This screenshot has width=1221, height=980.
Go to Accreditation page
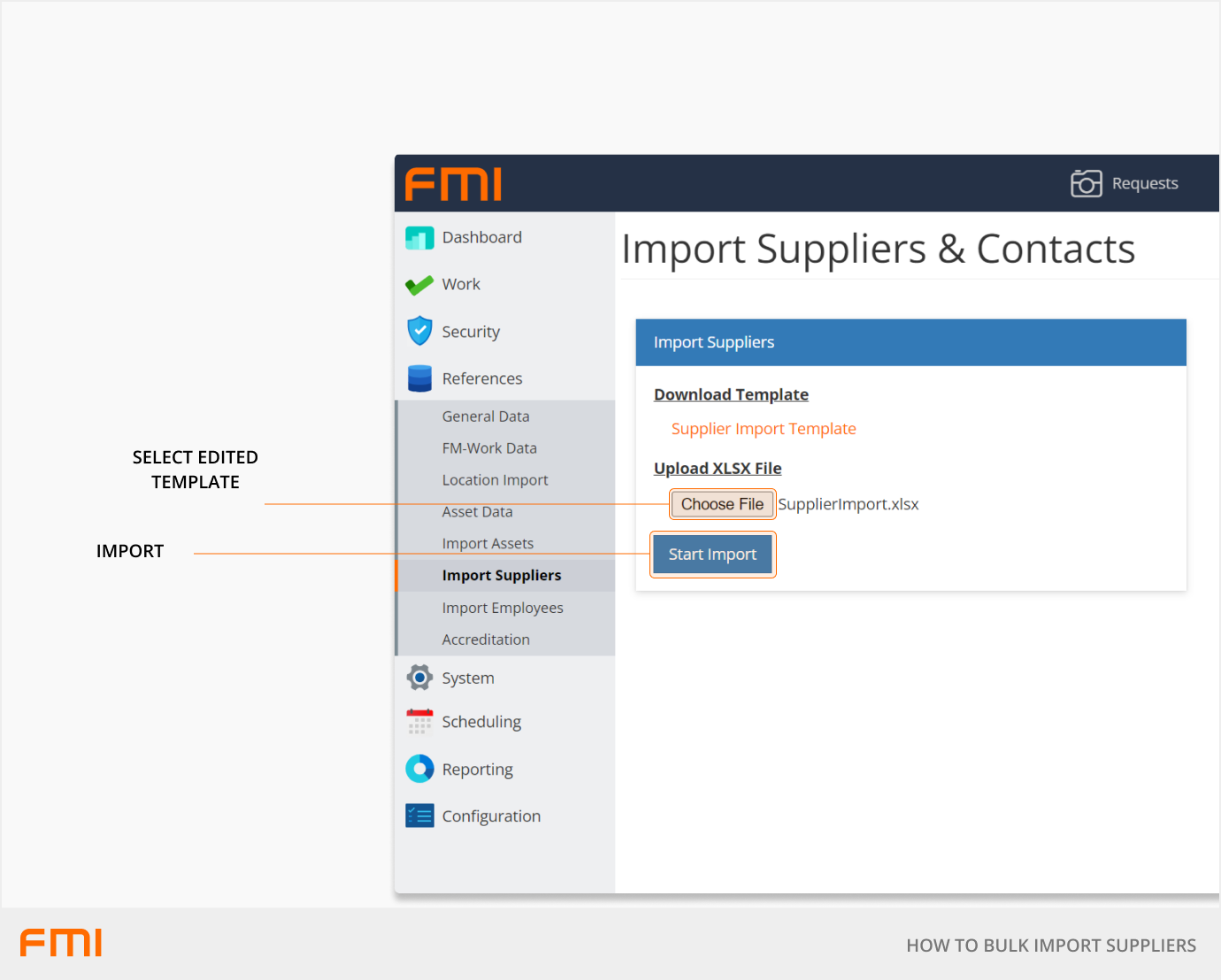(x=486, y=639)
